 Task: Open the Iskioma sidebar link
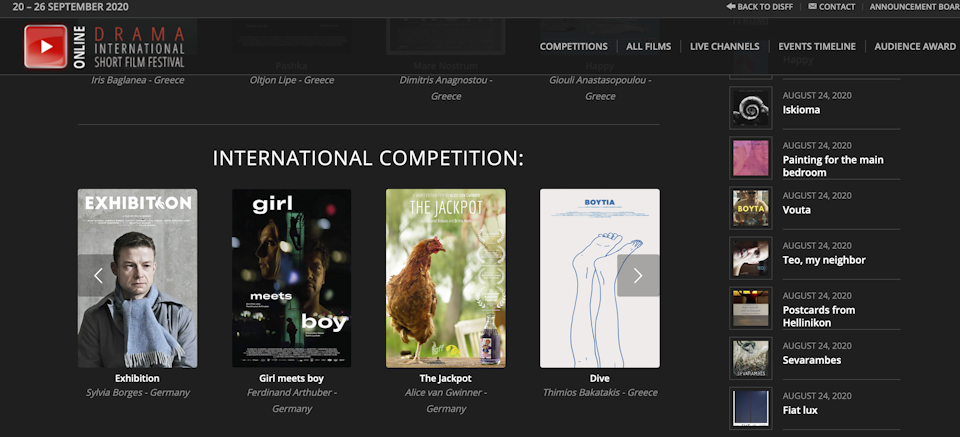[801, 110]
